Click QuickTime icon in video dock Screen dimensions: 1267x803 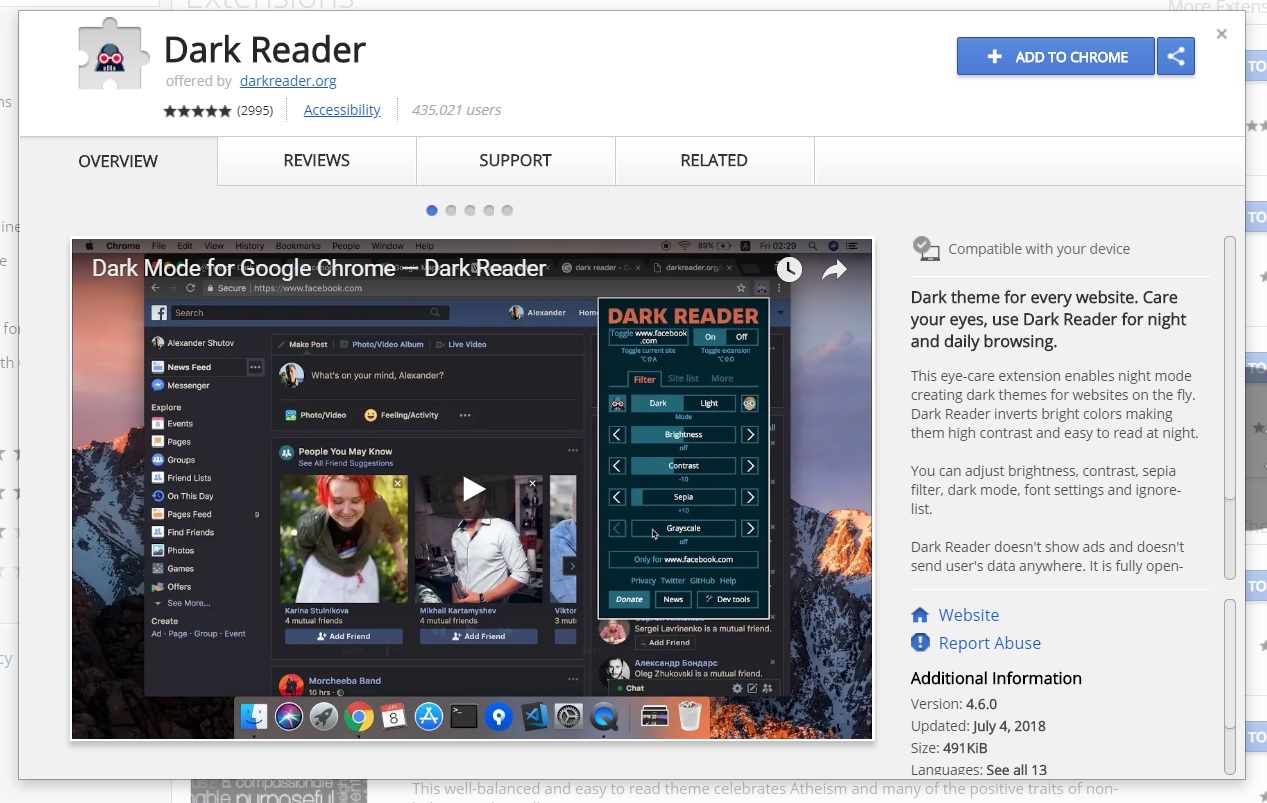pos(604,716)
